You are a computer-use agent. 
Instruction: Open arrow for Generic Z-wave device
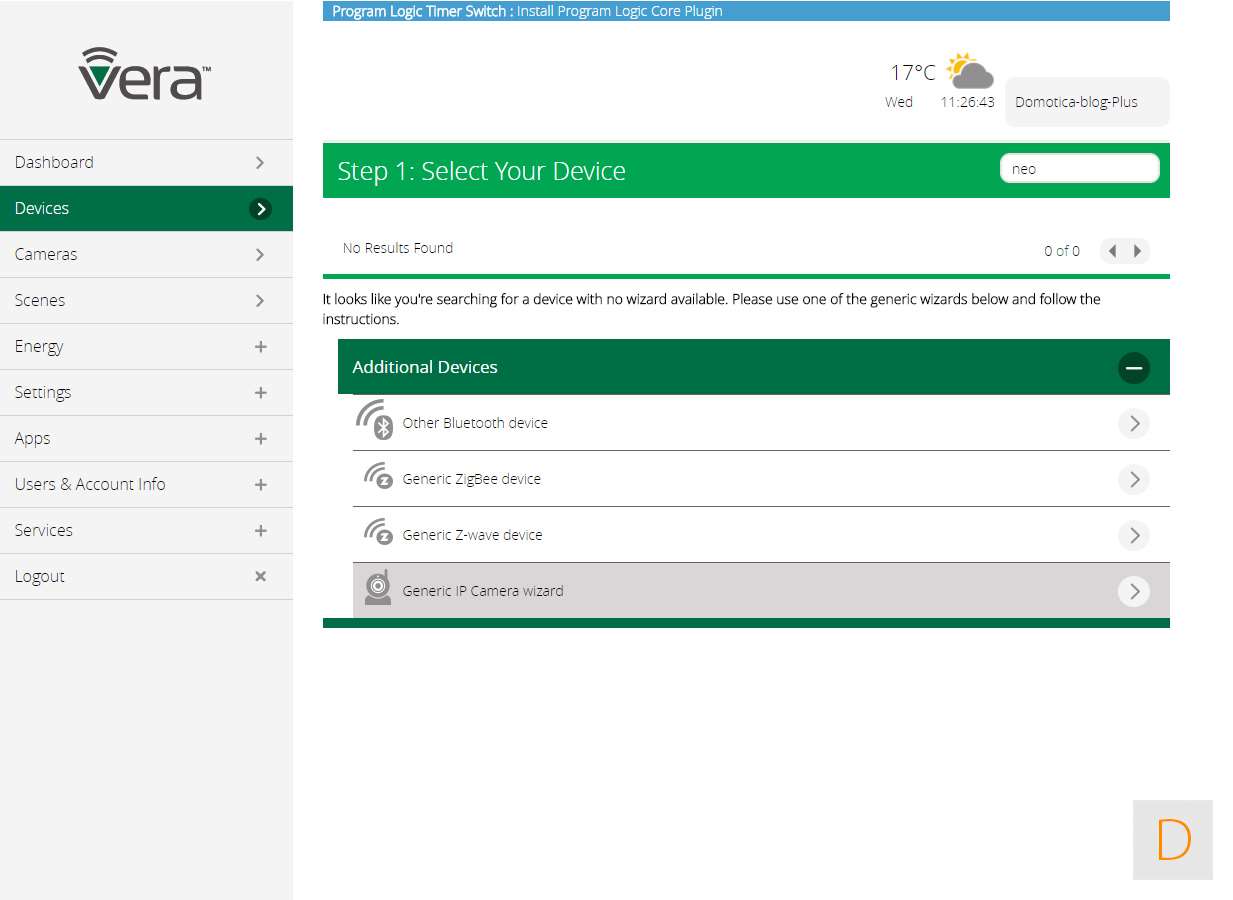(x=1133, y=536)
